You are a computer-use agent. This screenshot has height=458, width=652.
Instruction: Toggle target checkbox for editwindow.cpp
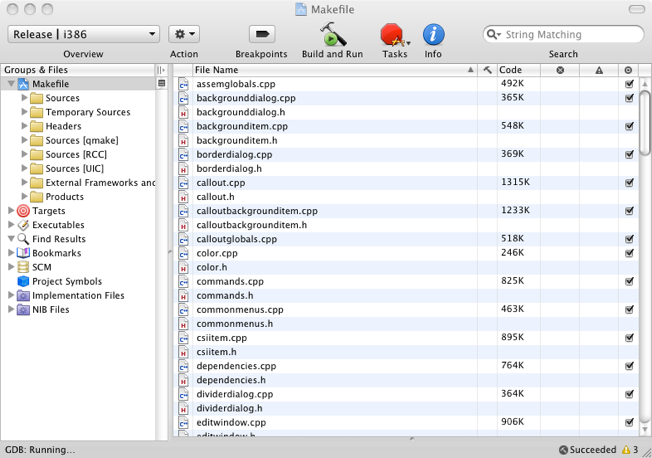629,422
